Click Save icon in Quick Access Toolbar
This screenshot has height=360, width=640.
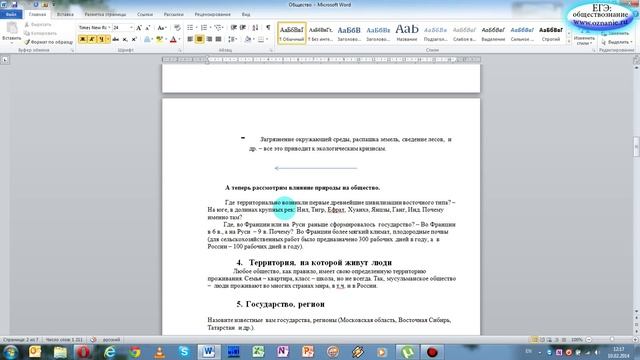[x=14, y=4]
